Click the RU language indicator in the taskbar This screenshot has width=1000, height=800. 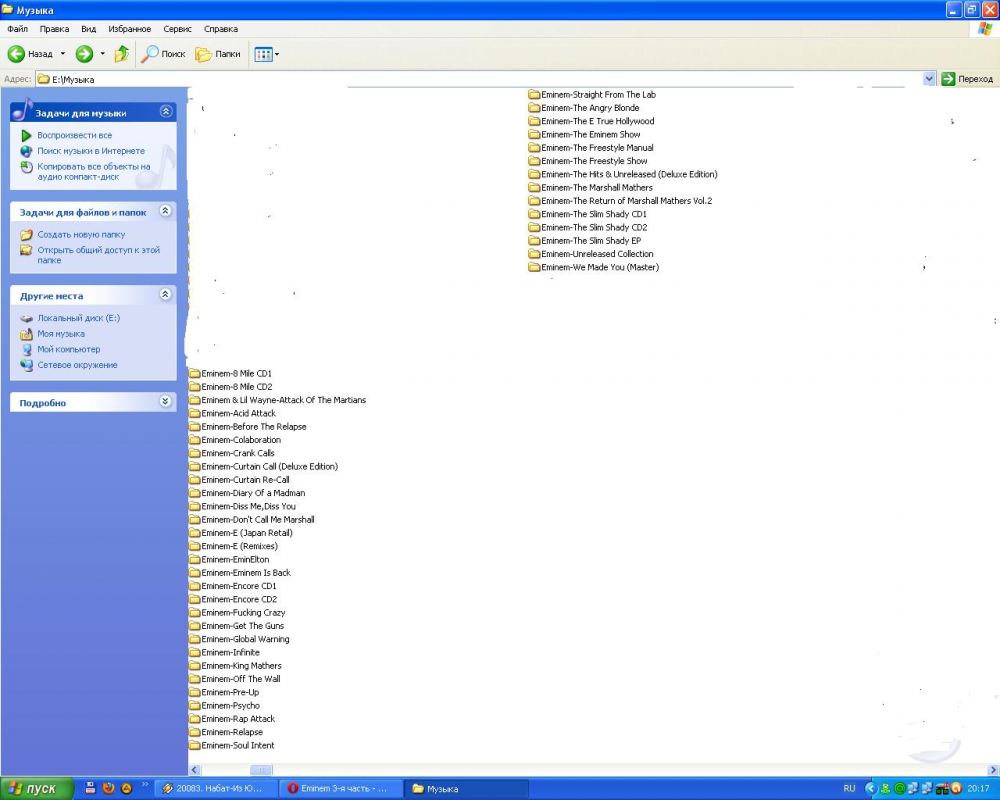(849, 789)
